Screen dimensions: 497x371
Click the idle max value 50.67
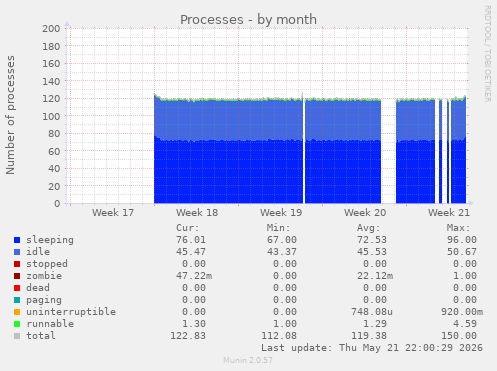[462, 252]
